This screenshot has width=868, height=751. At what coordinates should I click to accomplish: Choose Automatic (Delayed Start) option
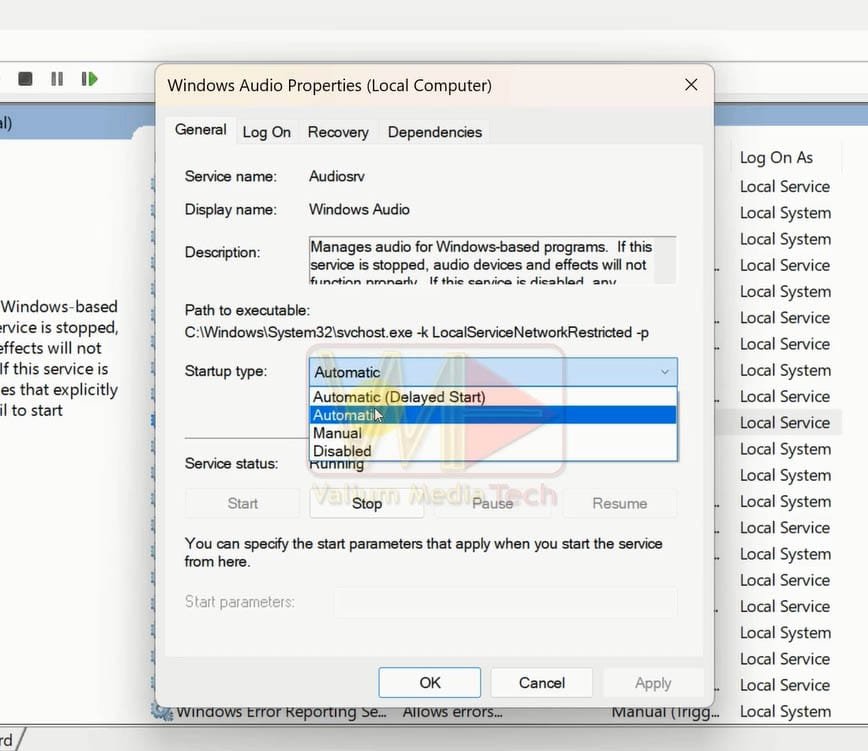(x=493, y=397)
